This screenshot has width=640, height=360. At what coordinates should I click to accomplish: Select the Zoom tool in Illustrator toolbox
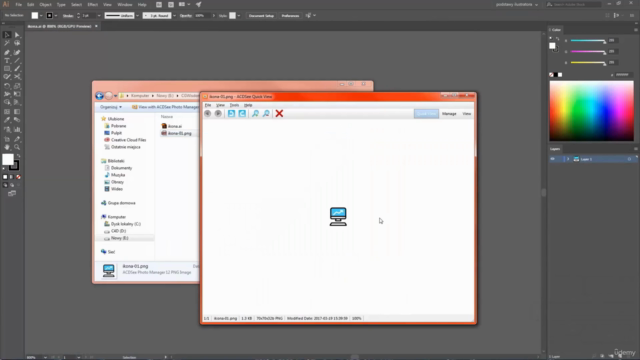click(x=17, y=147)
